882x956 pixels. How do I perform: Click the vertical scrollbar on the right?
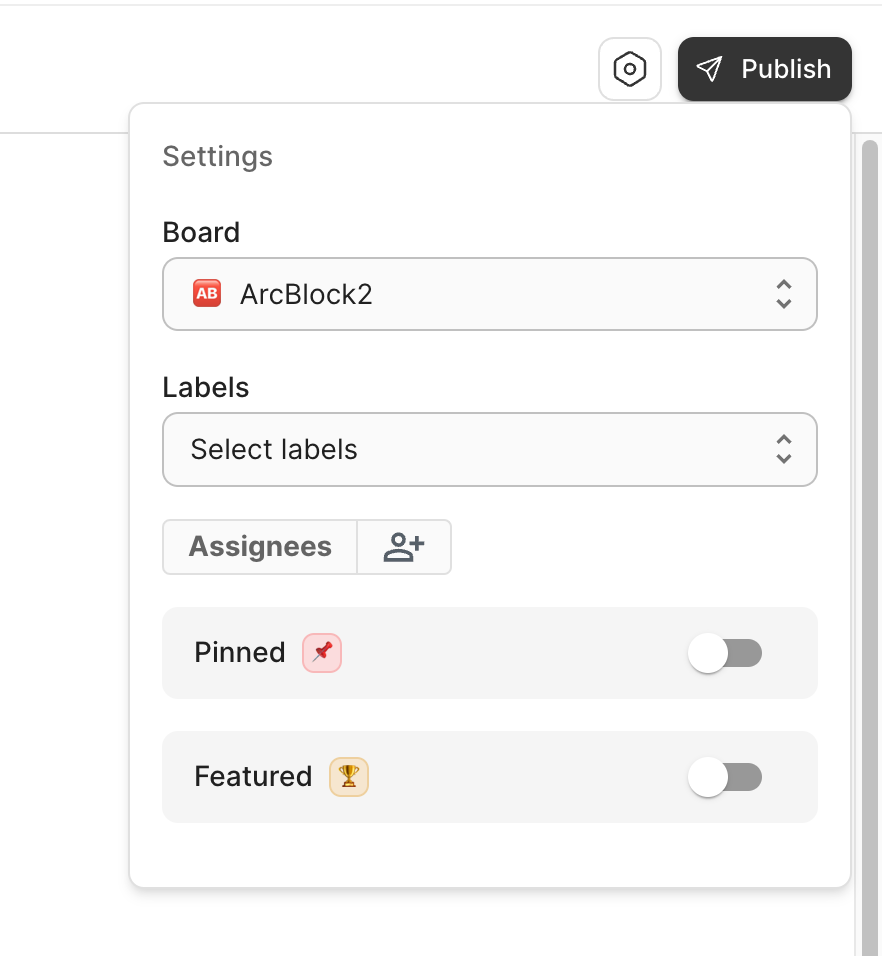tap(870, 500)
